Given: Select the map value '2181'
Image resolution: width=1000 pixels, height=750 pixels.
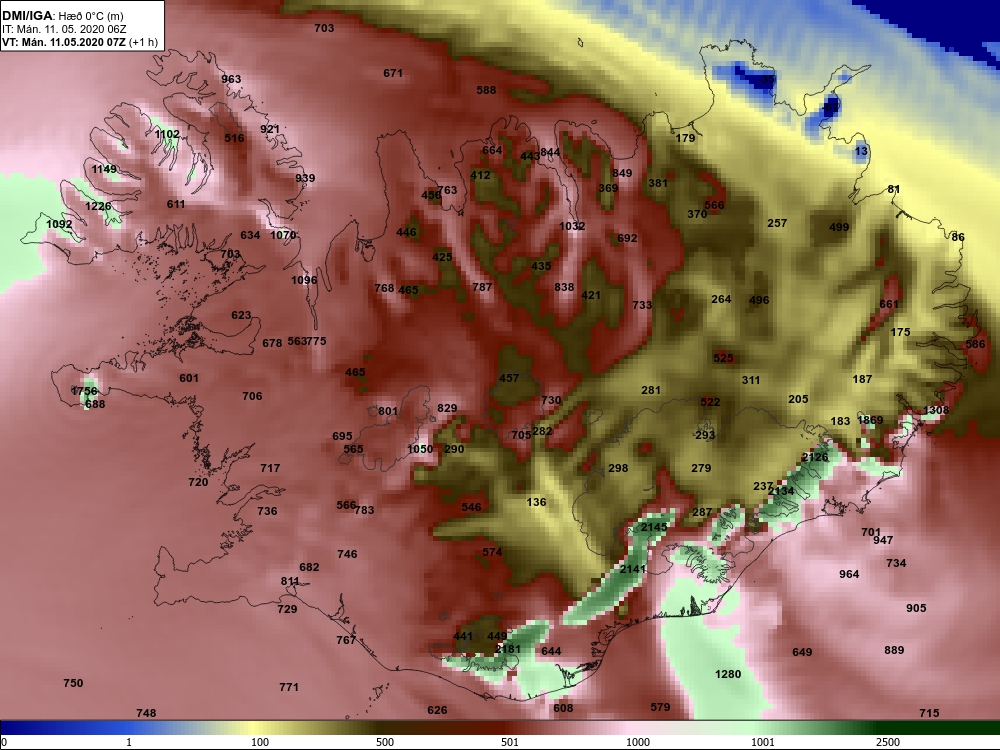Looking at the screenshot, I should (508, 649).
